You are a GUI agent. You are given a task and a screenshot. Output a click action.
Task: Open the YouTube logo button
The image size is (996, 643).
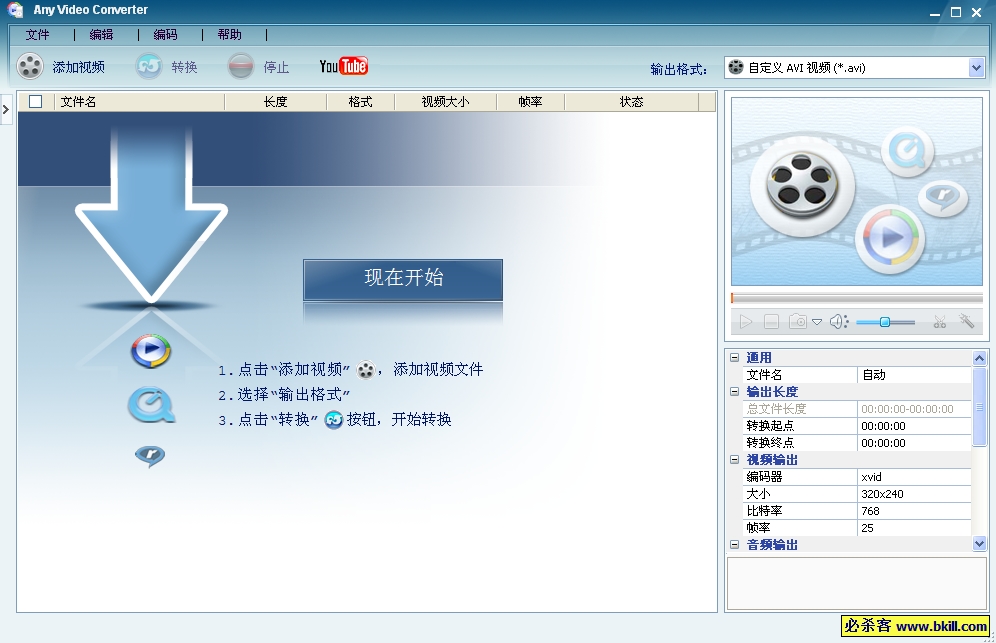click(343, 67)
